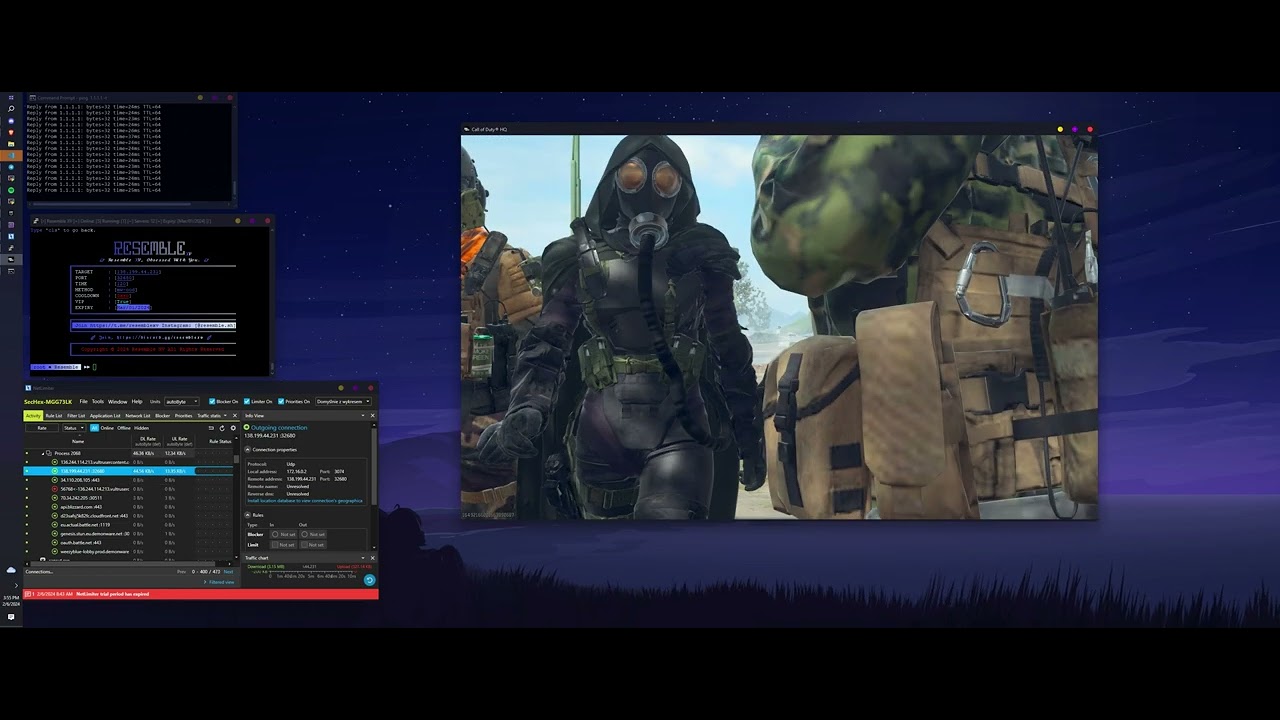This screenshot has height=720, width=1280.
Task: Check the Limit Out 'Not set' checkbox
Action: pyautogui.click(x=304, y=545)
